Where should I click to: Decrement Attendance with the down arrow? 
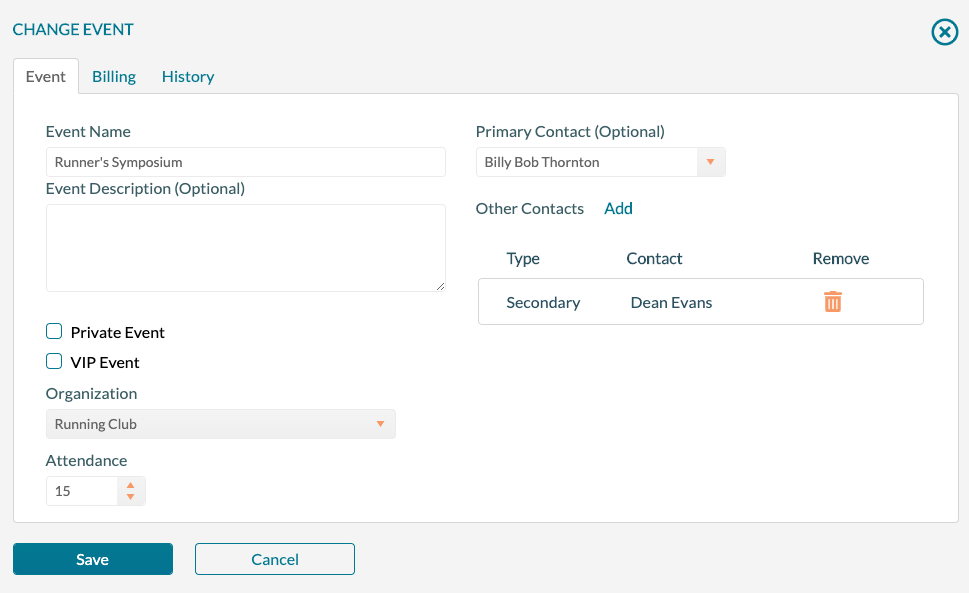pyautogui.click(x=130, y=495)
